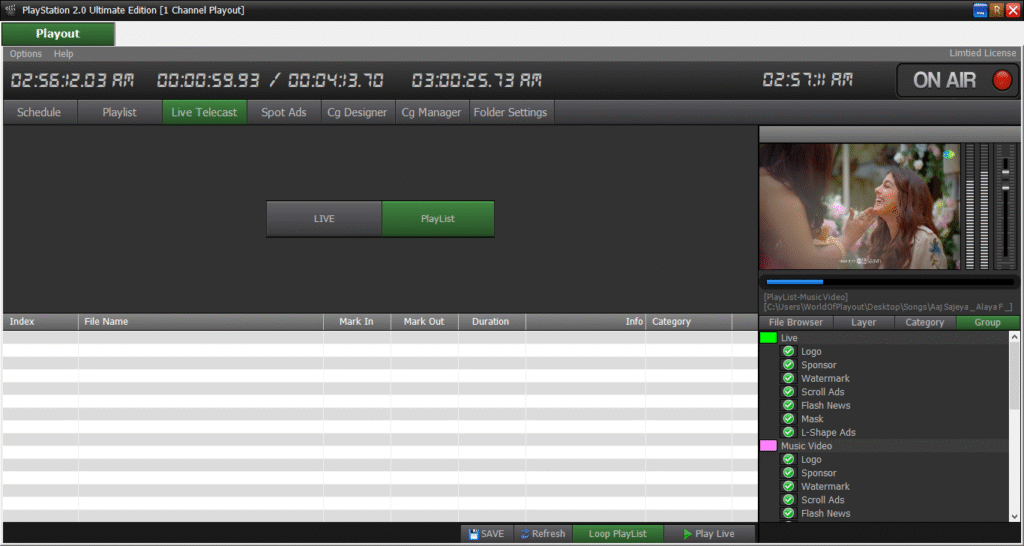The width and height of the screenshot is (1024, 546).
Task: Click the green Live group color swatch
Action: [x=768, y=338]
